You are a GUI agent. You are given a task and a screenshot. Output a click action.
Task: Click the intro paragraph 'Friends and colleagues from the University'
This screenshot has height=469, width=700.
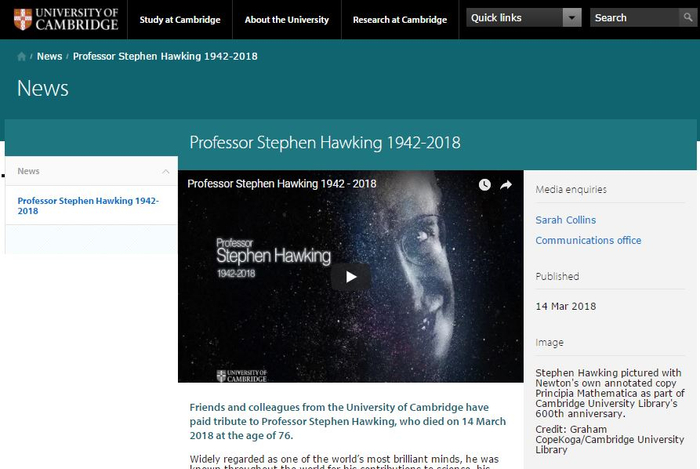click(x=348, y=421)
